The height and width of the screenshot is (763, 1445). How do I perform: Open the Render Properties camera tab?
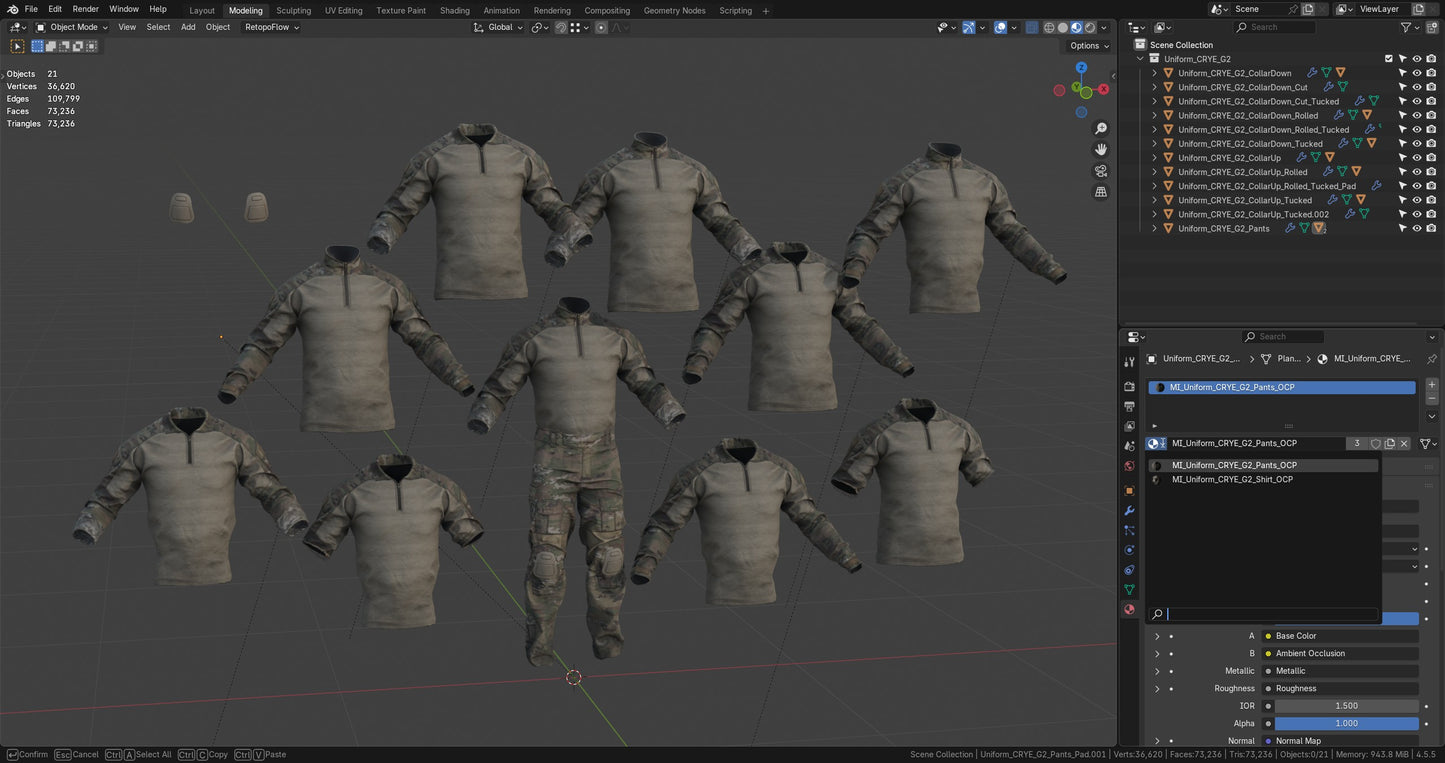point(1129,386)
